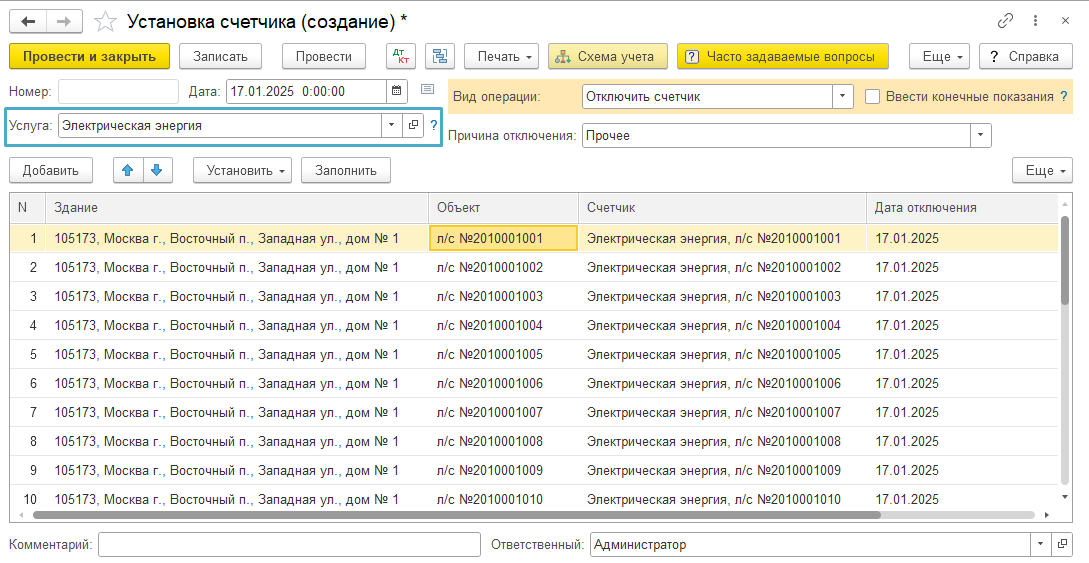The height and width of the screenshot is (563, 1089).
Task: Add form to favorites with star icon
Action: (x=105, y=22)
